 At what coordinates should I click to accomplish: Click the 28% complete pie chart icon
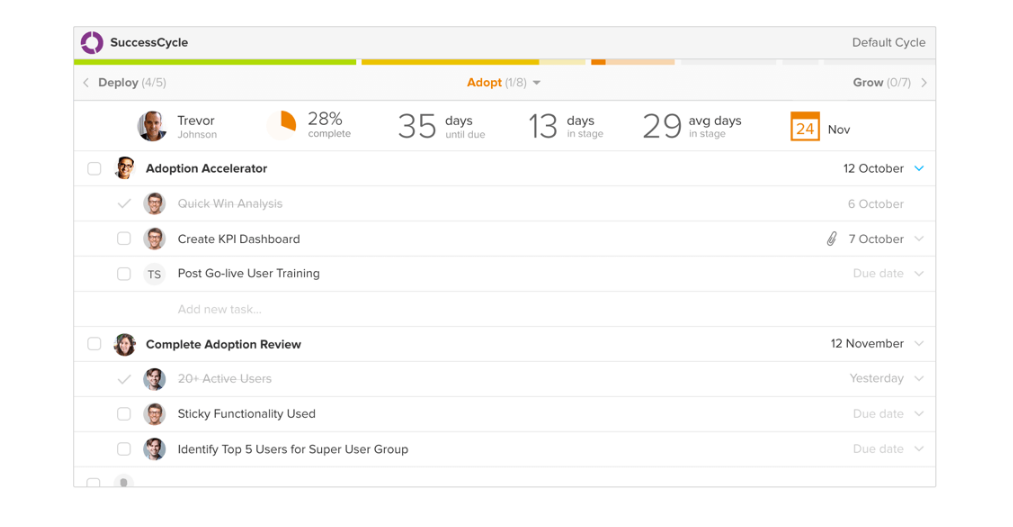point(284,124)
